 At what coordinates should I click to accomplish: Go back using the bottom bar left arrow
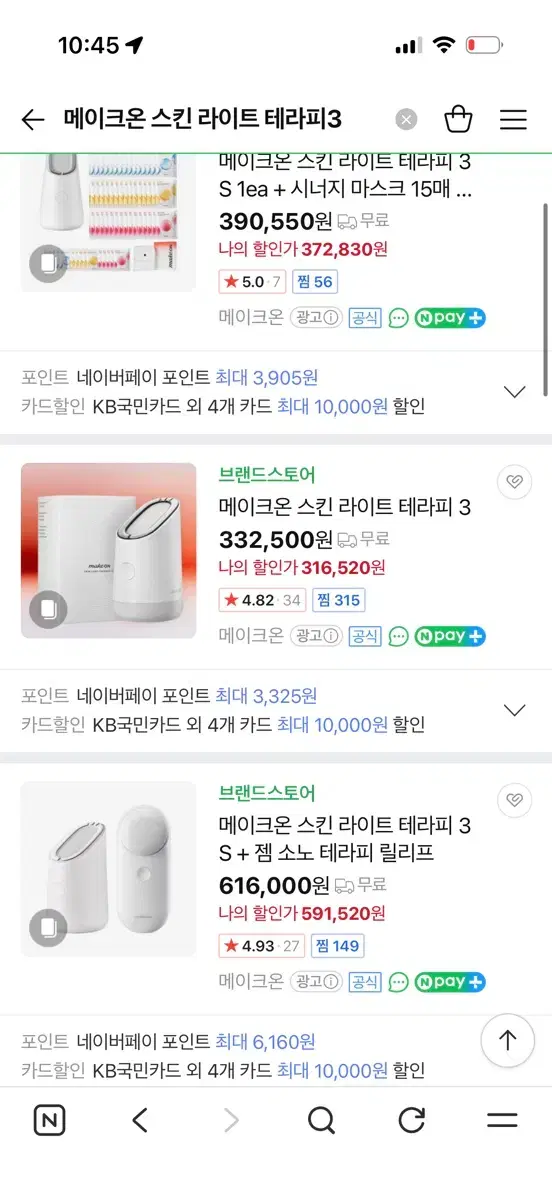[x=140, y=1121]
